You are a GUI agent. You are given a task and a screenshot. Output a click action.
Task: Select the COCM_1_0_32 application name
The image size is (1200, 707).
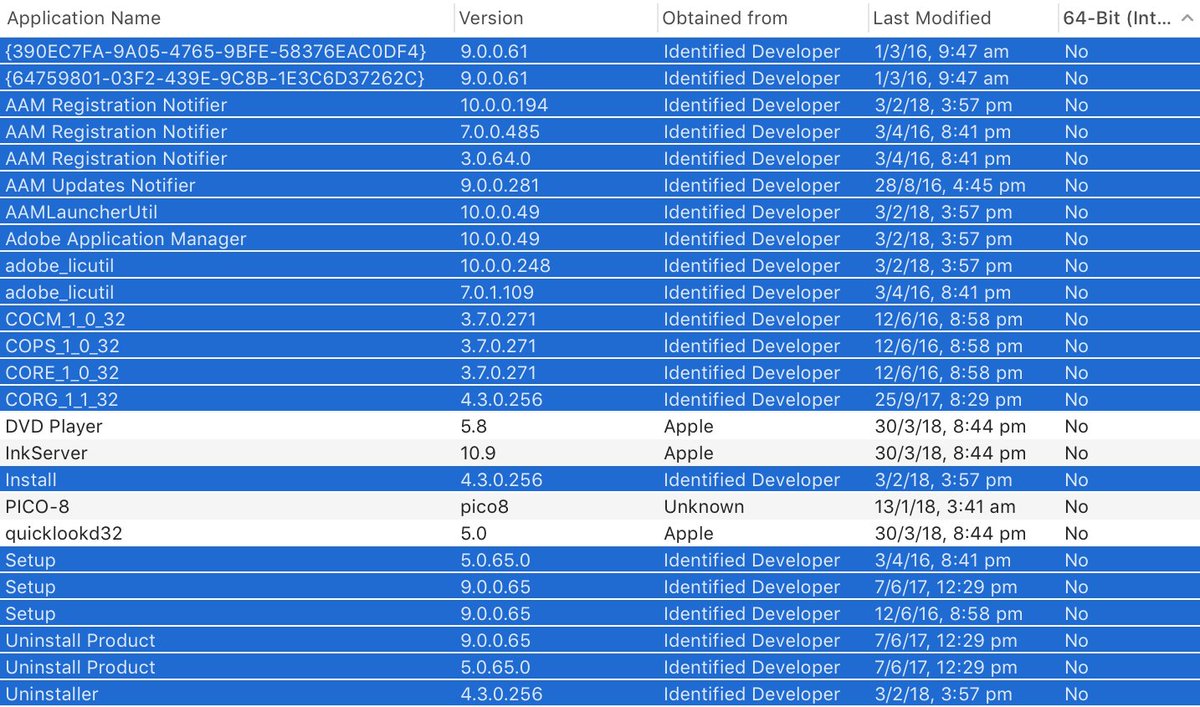tap(65, 319)
